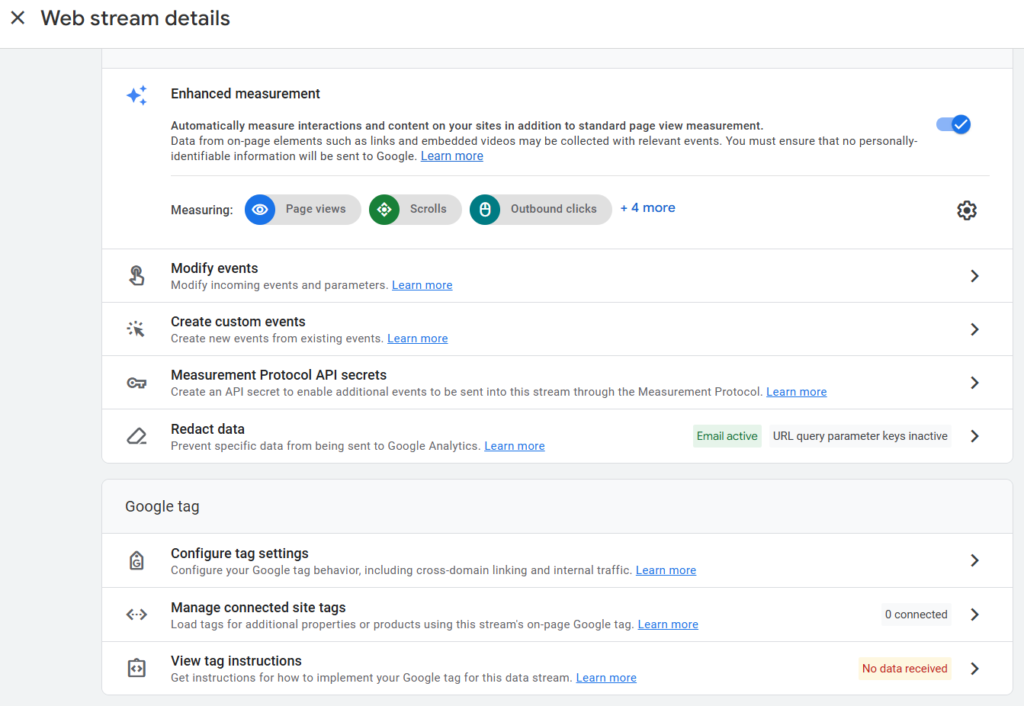Click the Page views eye icon
The width and height of the screenshot is (1024, 706).
pyautogui.click(x=260, y=210)
